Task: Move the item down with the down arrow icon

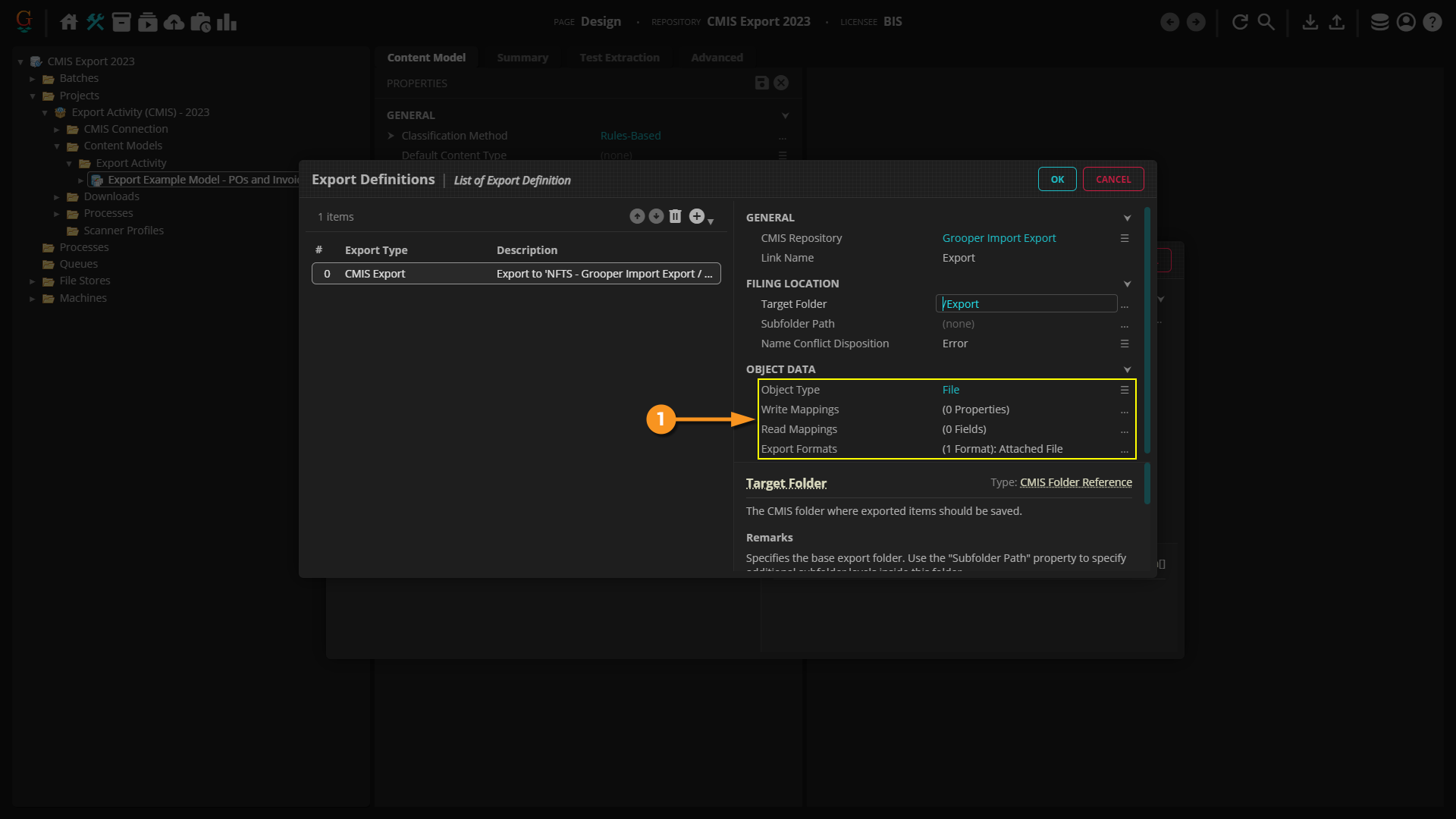Action: tap(656, 217)
